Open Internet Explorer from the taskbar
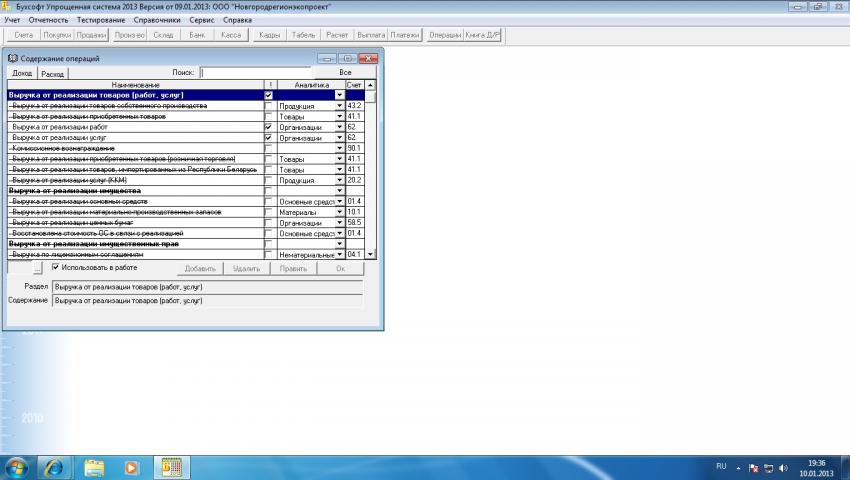 [x=53, y=467]
